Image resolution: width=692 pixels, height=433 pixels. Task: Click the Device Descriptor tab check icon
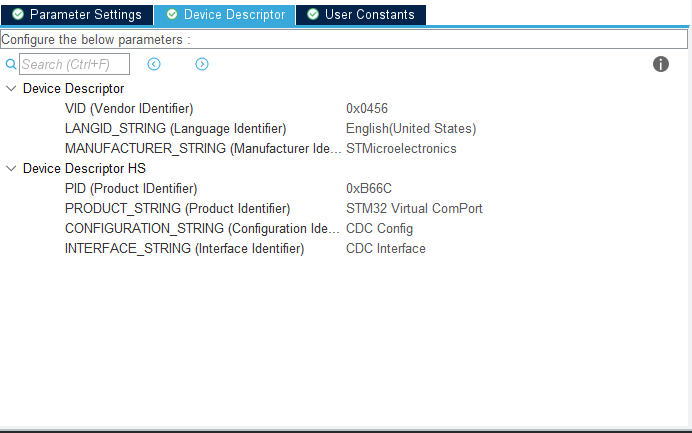(x=171, y=15)
